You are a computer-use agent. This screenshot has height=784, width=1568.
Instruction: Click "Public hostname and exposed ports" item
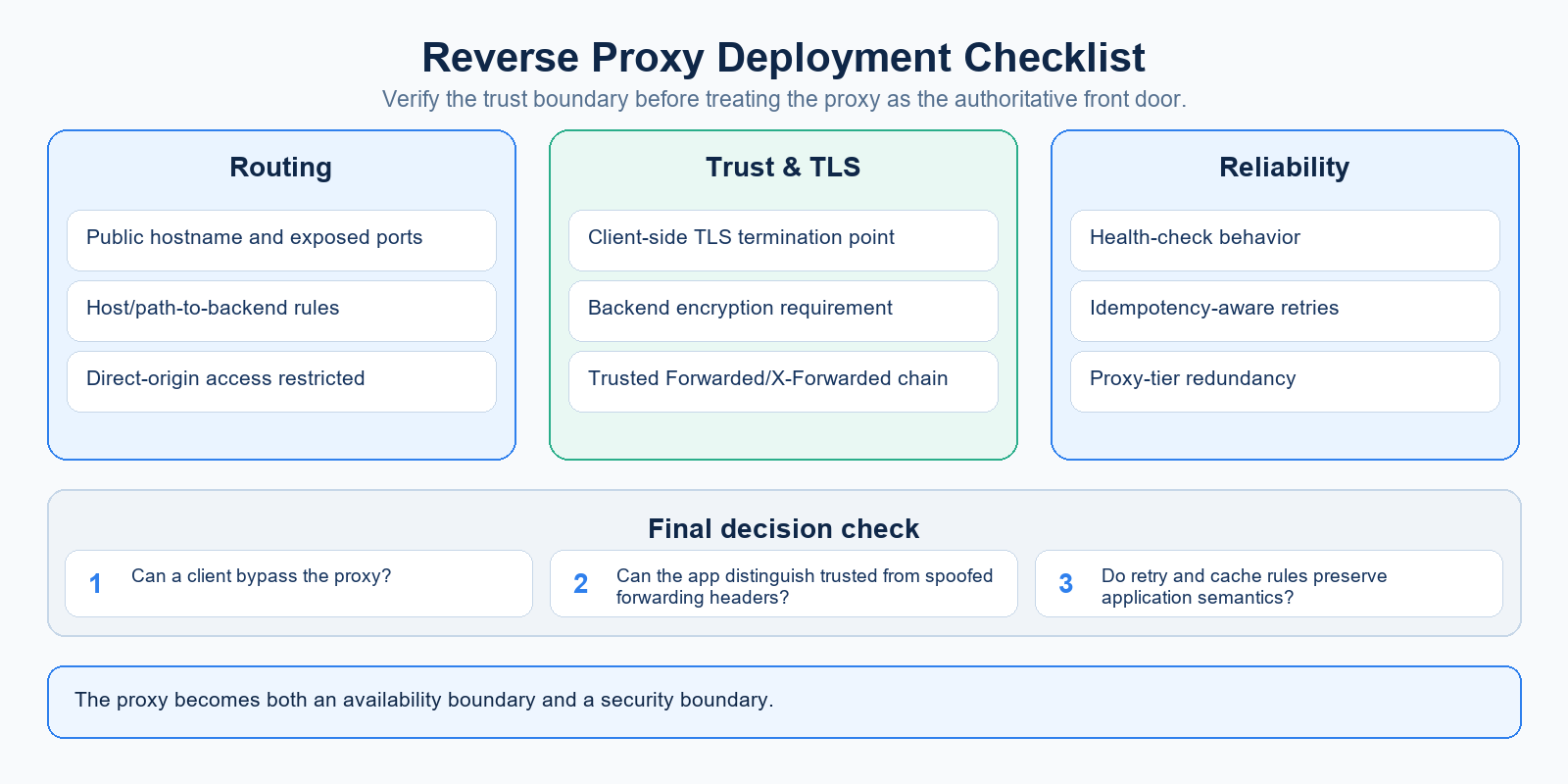[281, 240]
